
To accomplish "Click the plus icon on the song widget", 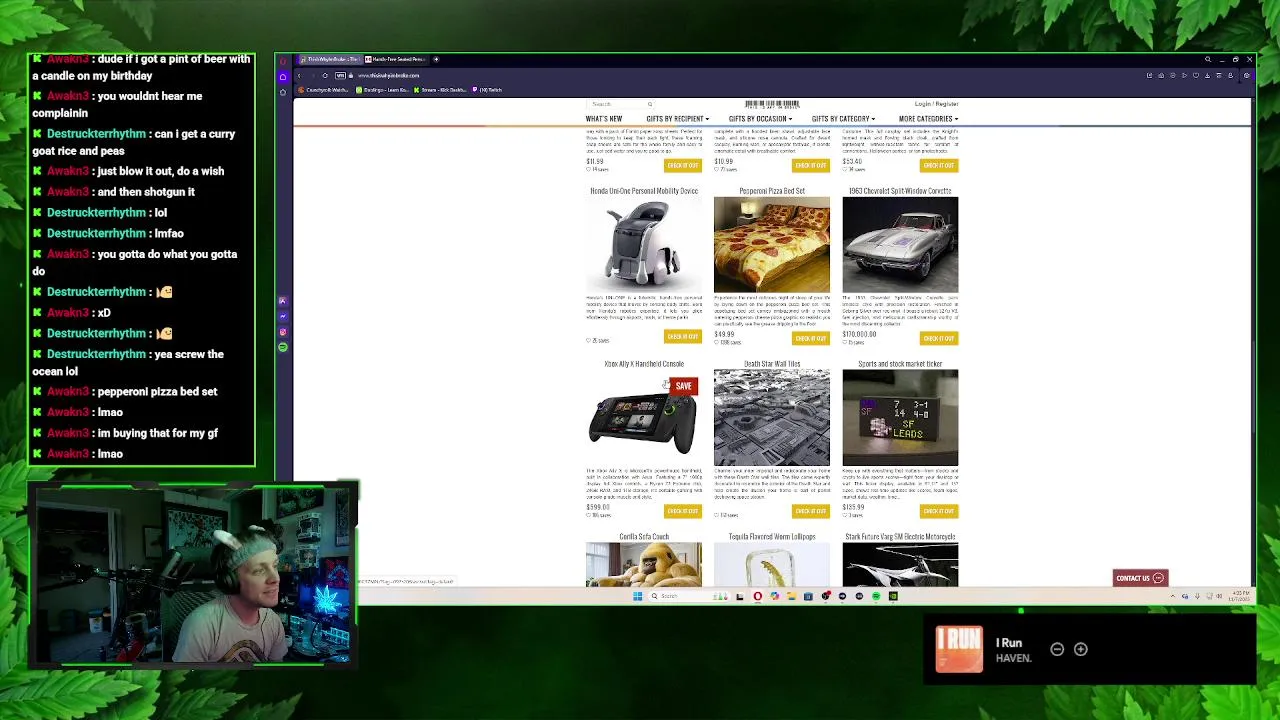I will [1080, 649].
